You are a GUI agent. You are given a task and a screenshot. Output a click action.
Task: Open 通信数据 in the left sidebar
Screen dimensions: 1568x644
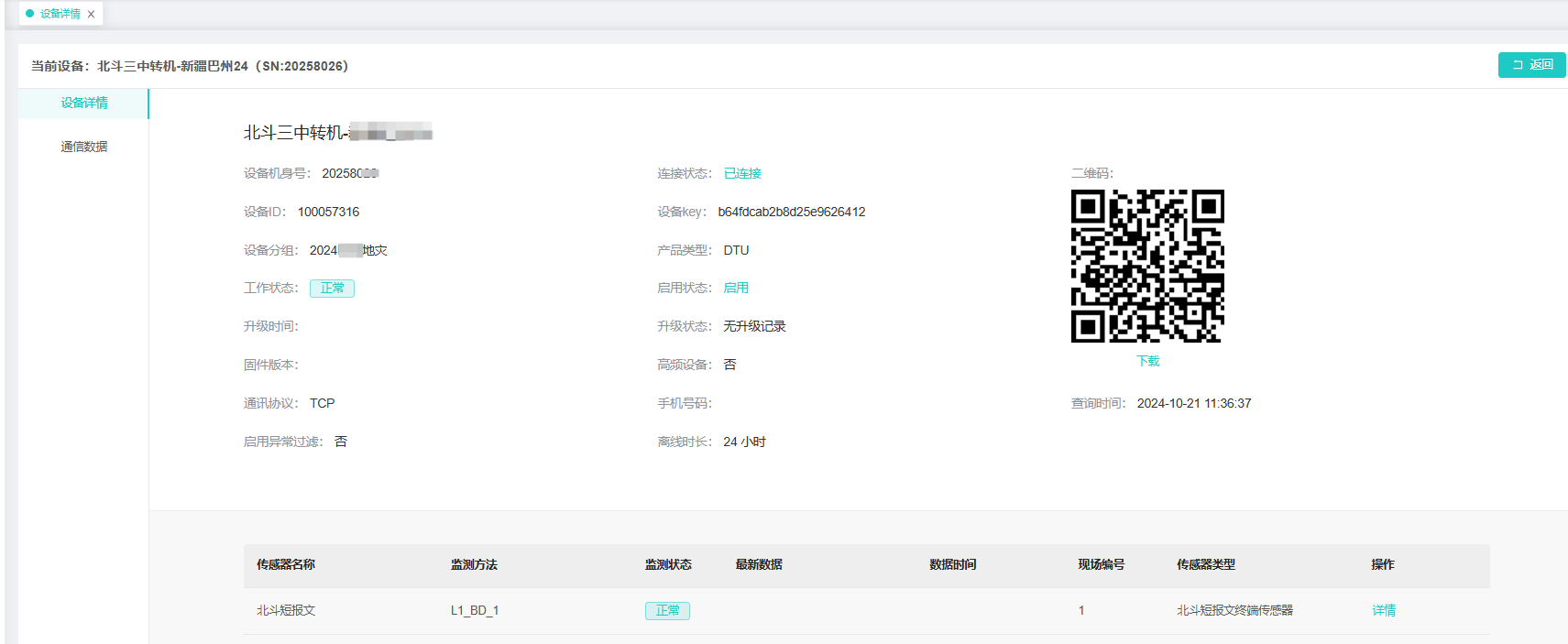84,147
